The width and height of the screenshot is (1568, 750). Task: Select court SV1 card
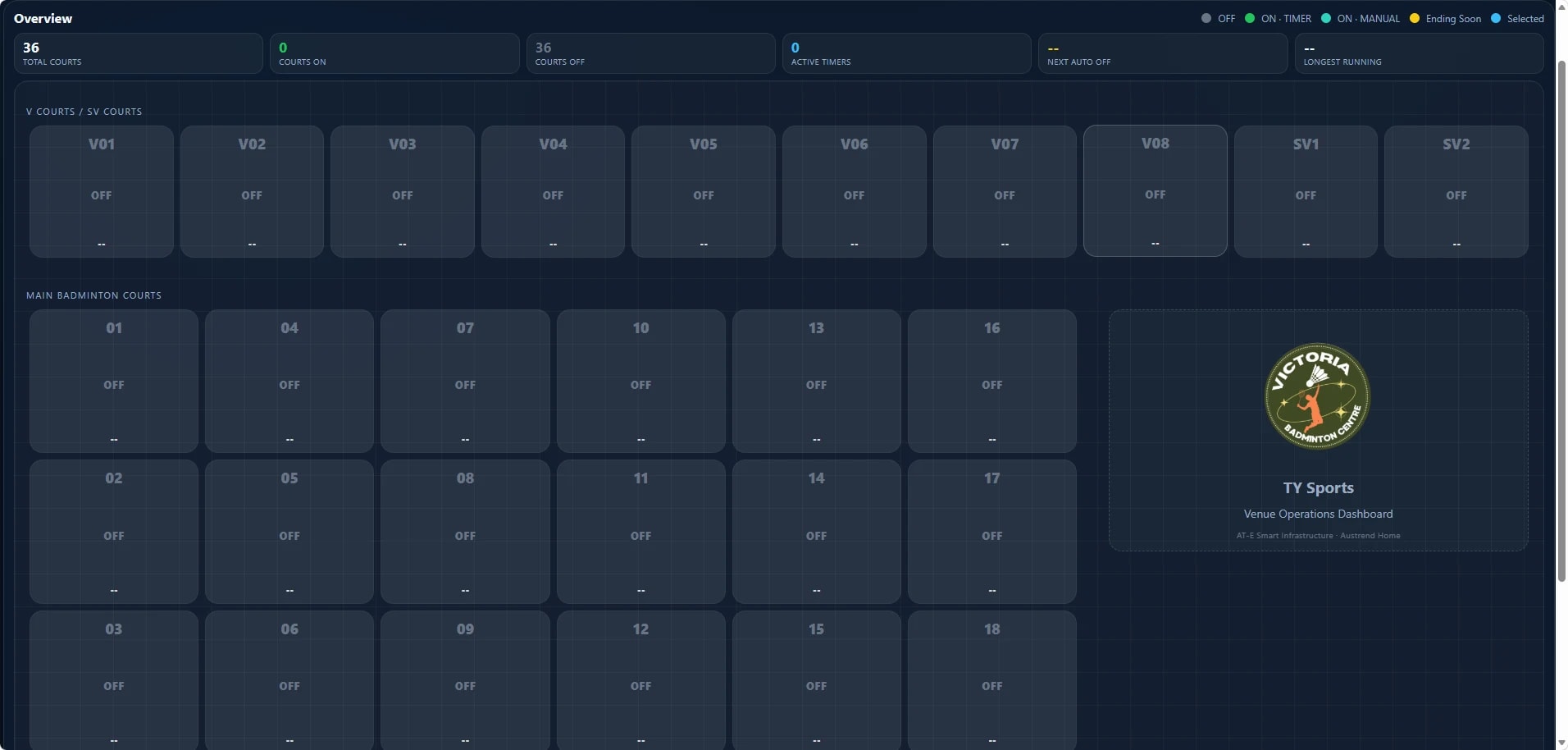click(1306, 191)
